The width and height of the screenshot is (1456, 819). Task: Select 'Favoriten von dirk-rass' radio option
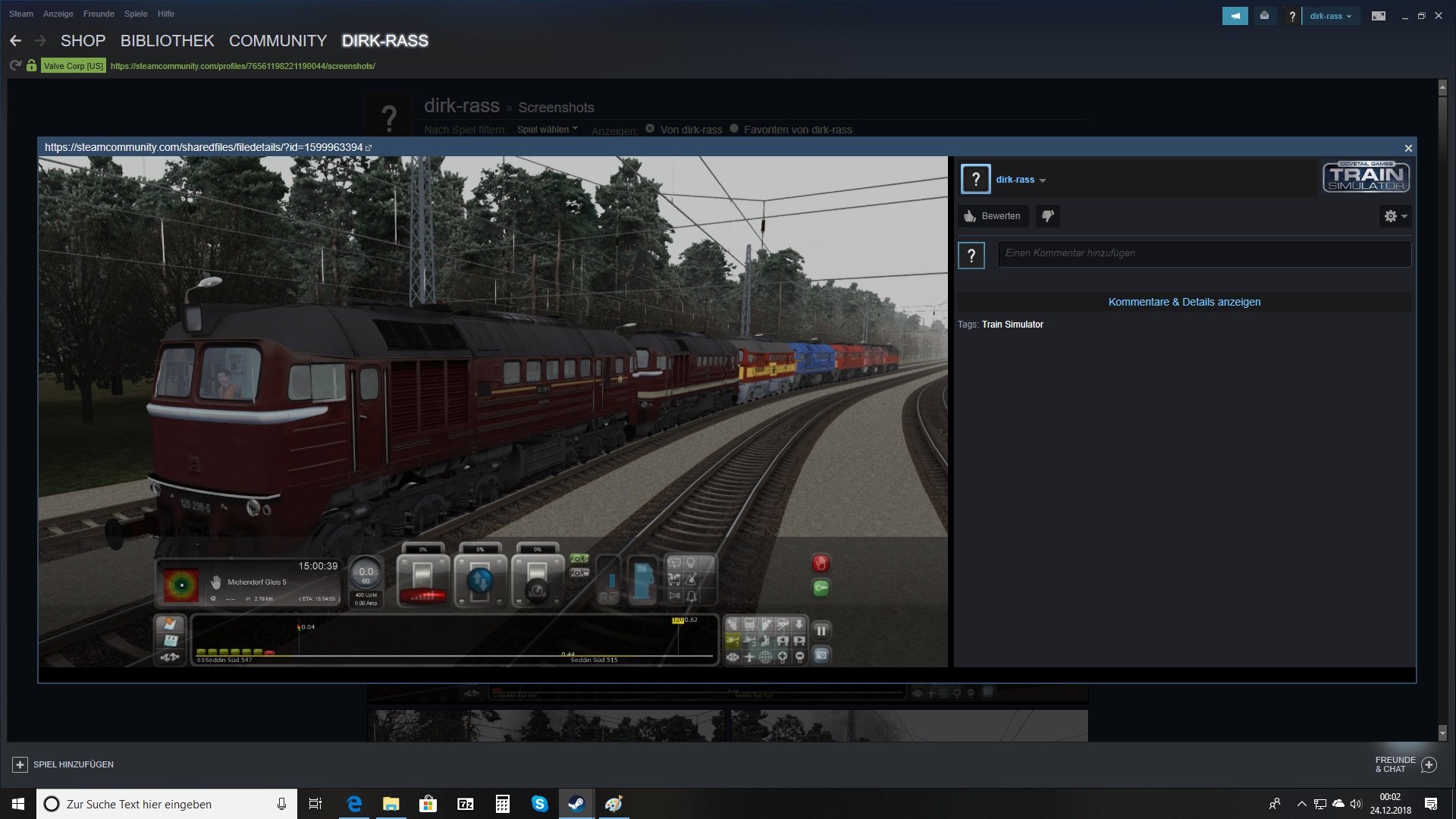point(734,129)
